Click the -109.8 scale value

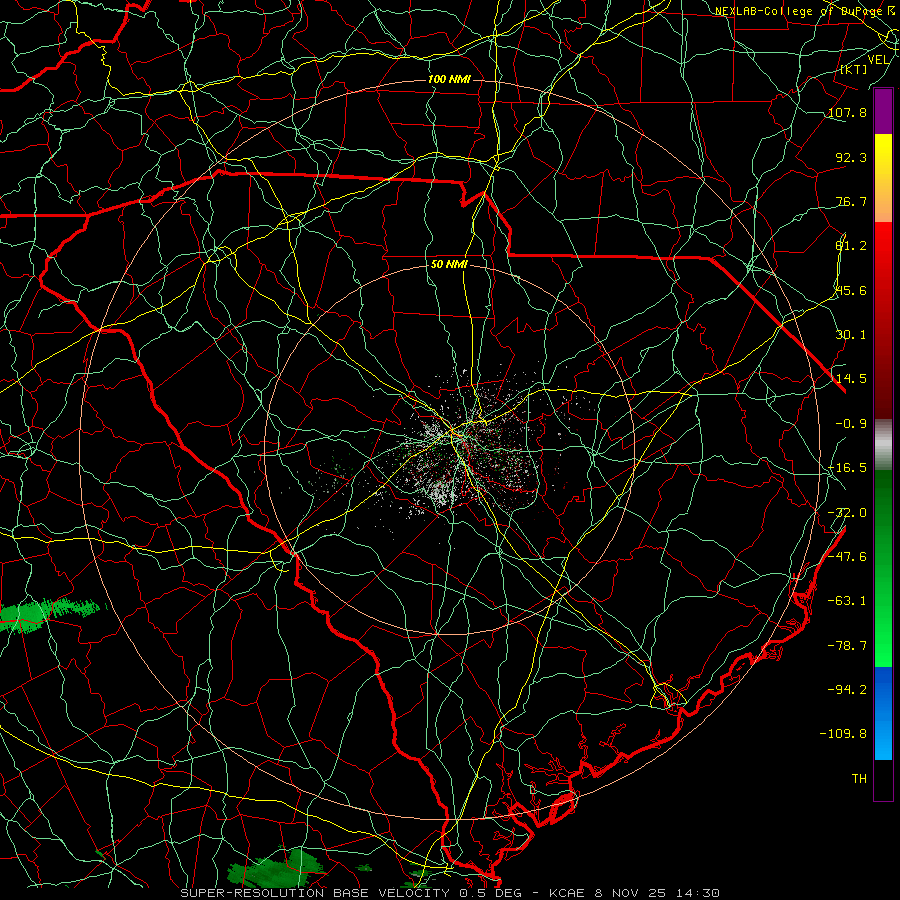(x=843, y=734)
